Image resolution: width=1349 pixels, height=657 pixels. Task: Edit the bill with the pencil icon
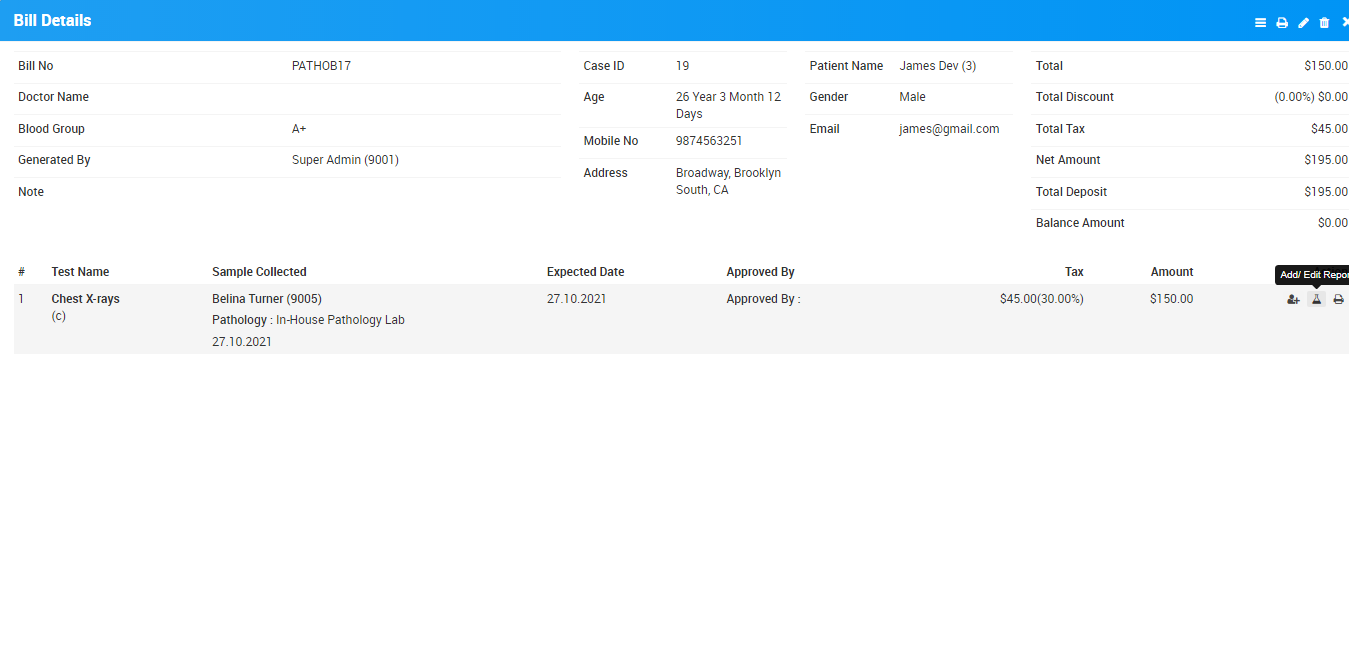pos(1303,22)
